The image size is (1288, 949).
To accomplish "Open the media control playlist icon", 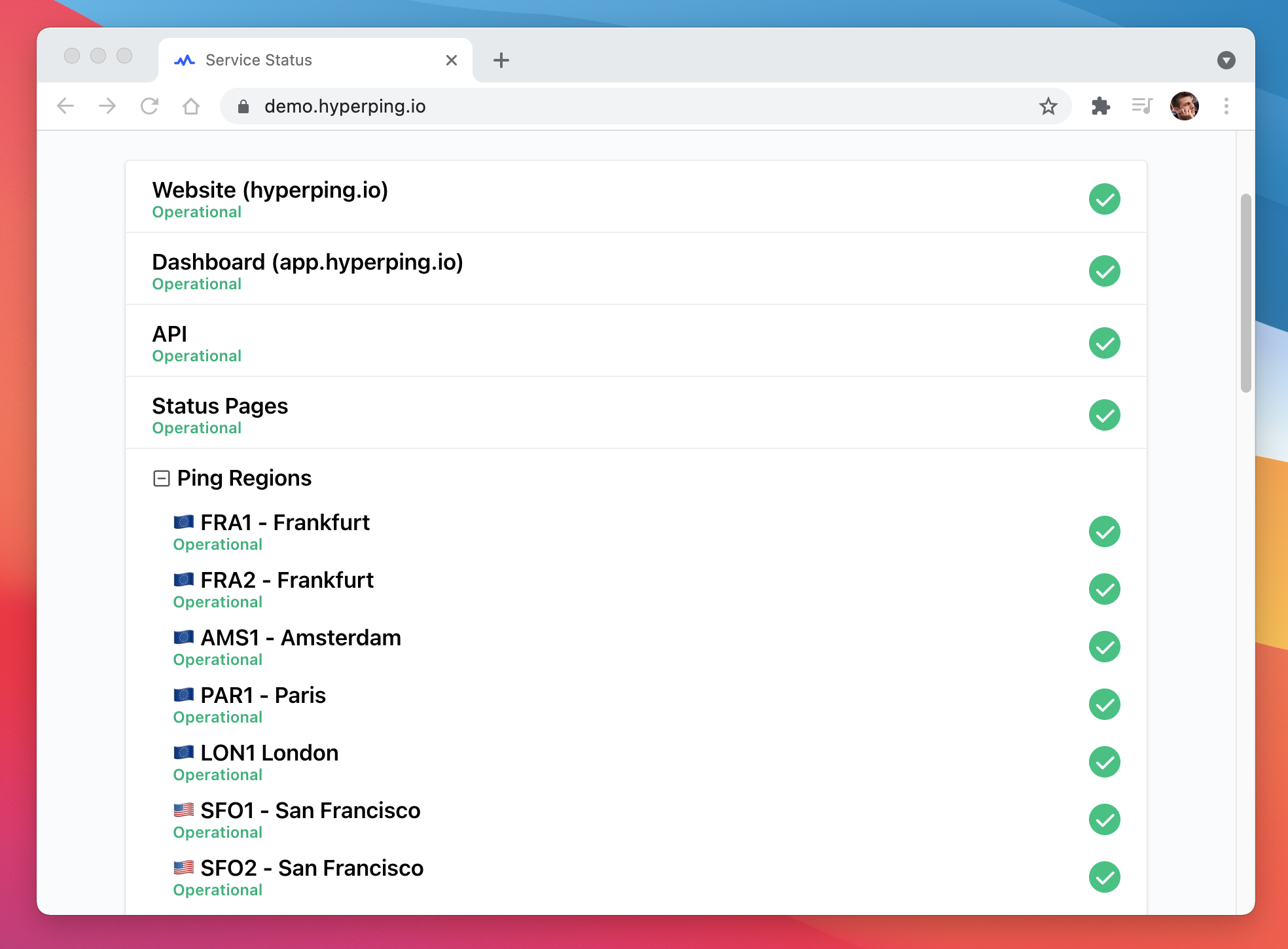I will [x=1142, y=106].
